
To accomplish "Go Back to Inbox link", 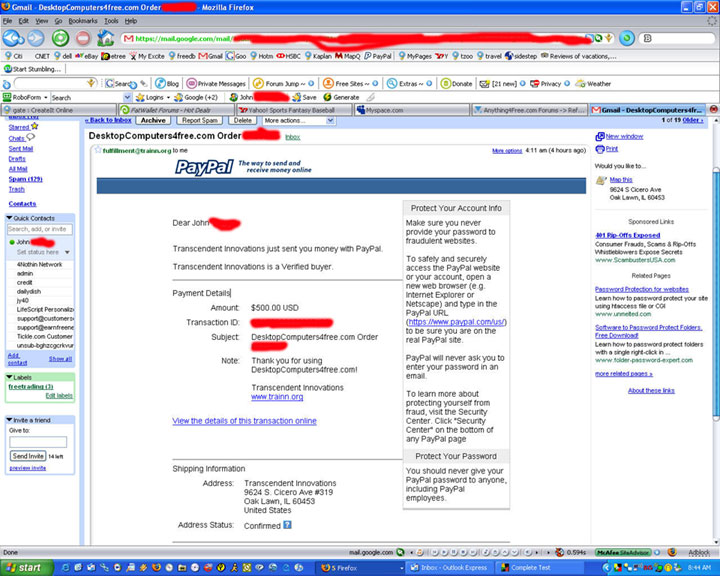I will (x=108, y=120).
